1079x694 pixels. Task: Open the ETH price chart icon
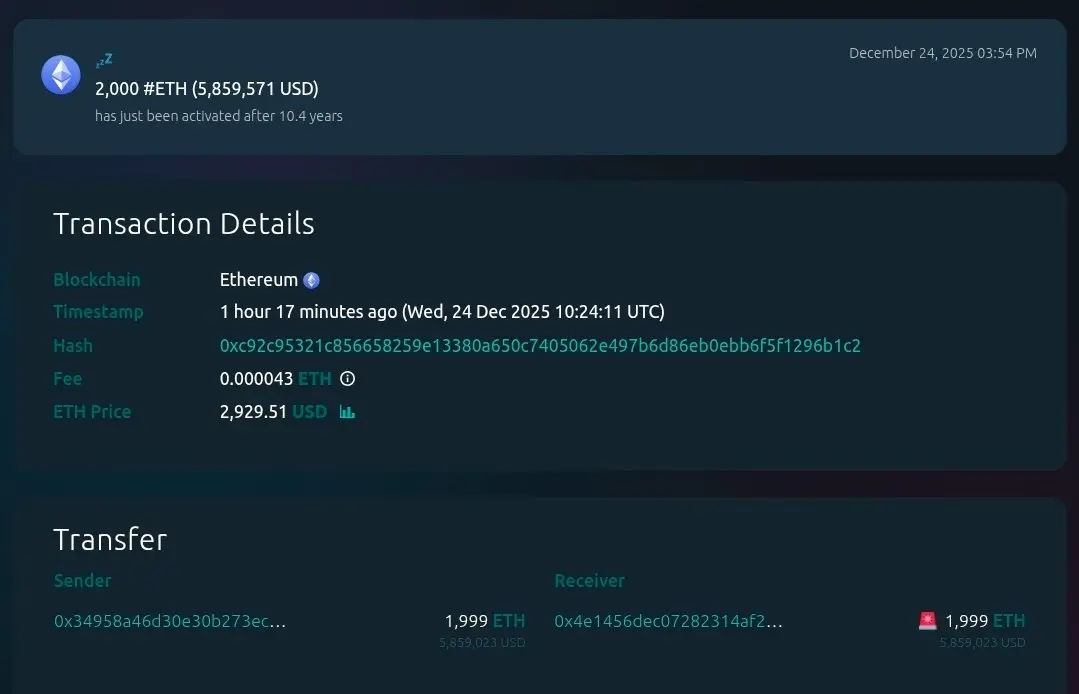(x=348, y=412)
